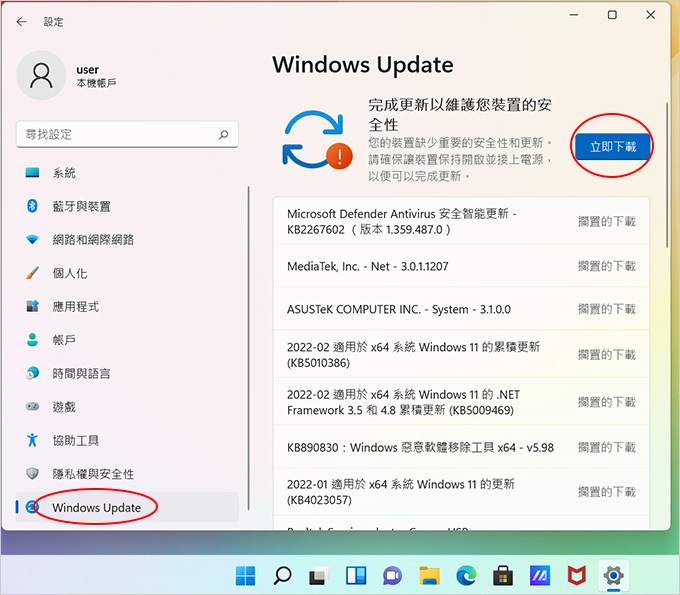Click 擱置的下載 status of ASUSTeK update
680x595 pixels.
pyautogui.click(x=607, y=309)
